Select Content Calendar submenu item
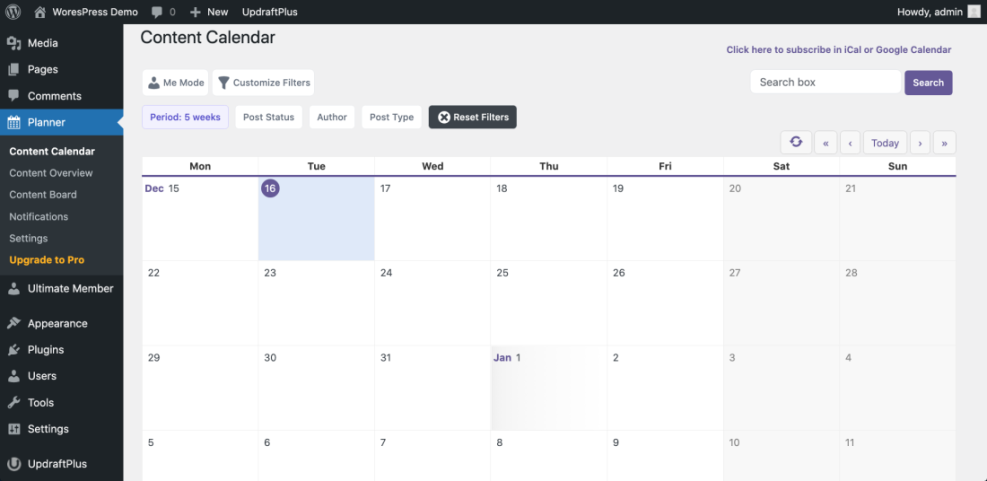The image size is (987, 481). [x=52, y=151]
